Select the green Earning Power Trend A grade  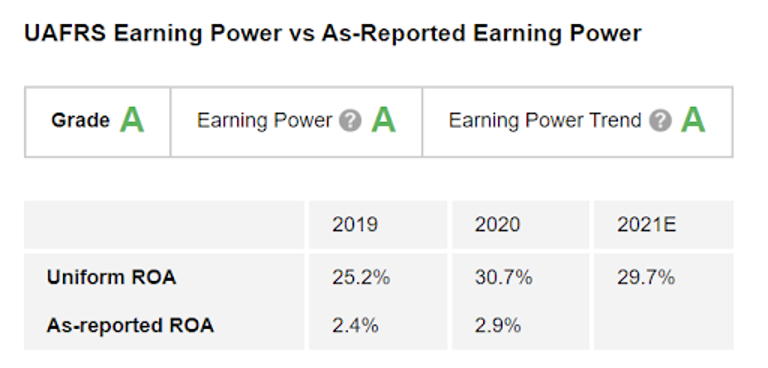pyautogui.click(x=693, y=120)
